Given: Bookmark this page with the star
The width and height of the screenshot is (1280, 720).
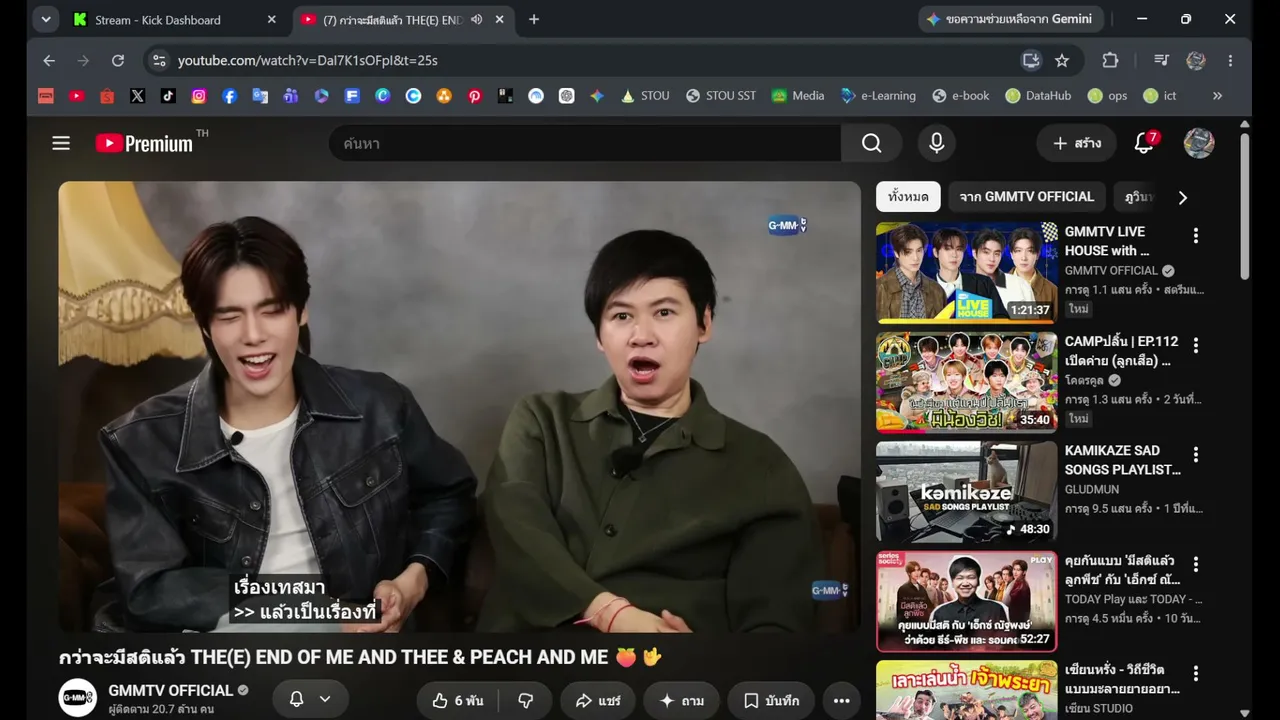Looking at the screenshot, I should click(x=1062, y=60).
